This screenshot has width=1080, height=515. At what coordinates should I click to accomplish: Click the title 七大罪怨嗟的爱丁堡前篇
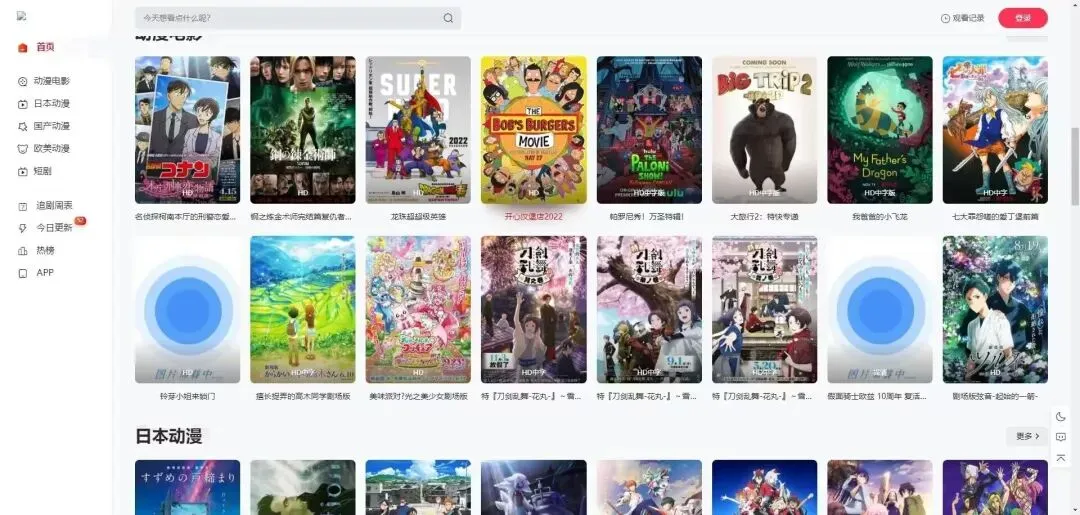(995, 217)
